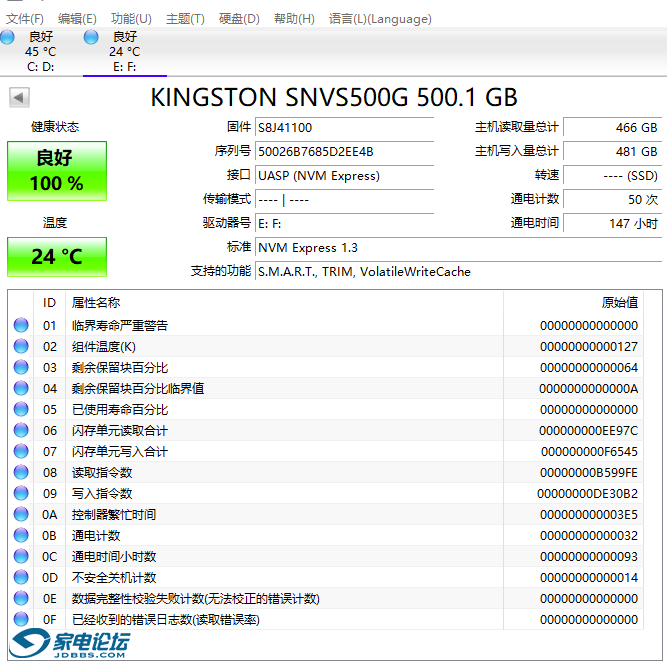Click the status dot for attribute 0D
667x669 pixels.
click(x=21, y=577)
